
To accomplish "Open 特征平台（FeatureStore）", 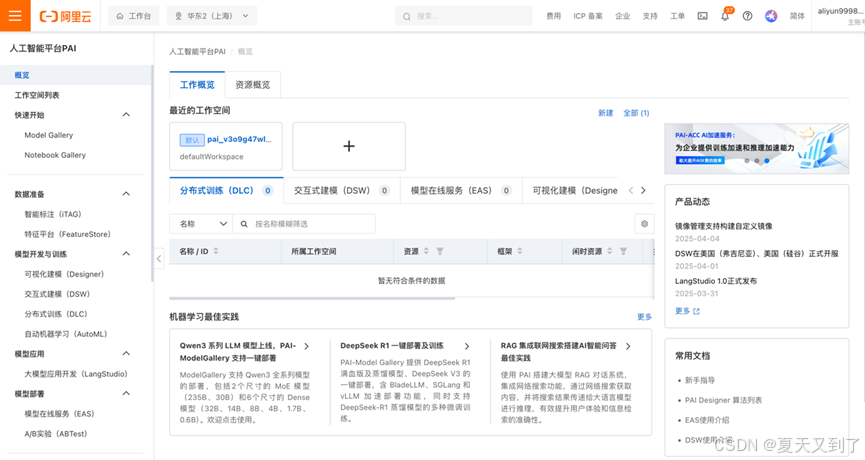I will (67, 234).
